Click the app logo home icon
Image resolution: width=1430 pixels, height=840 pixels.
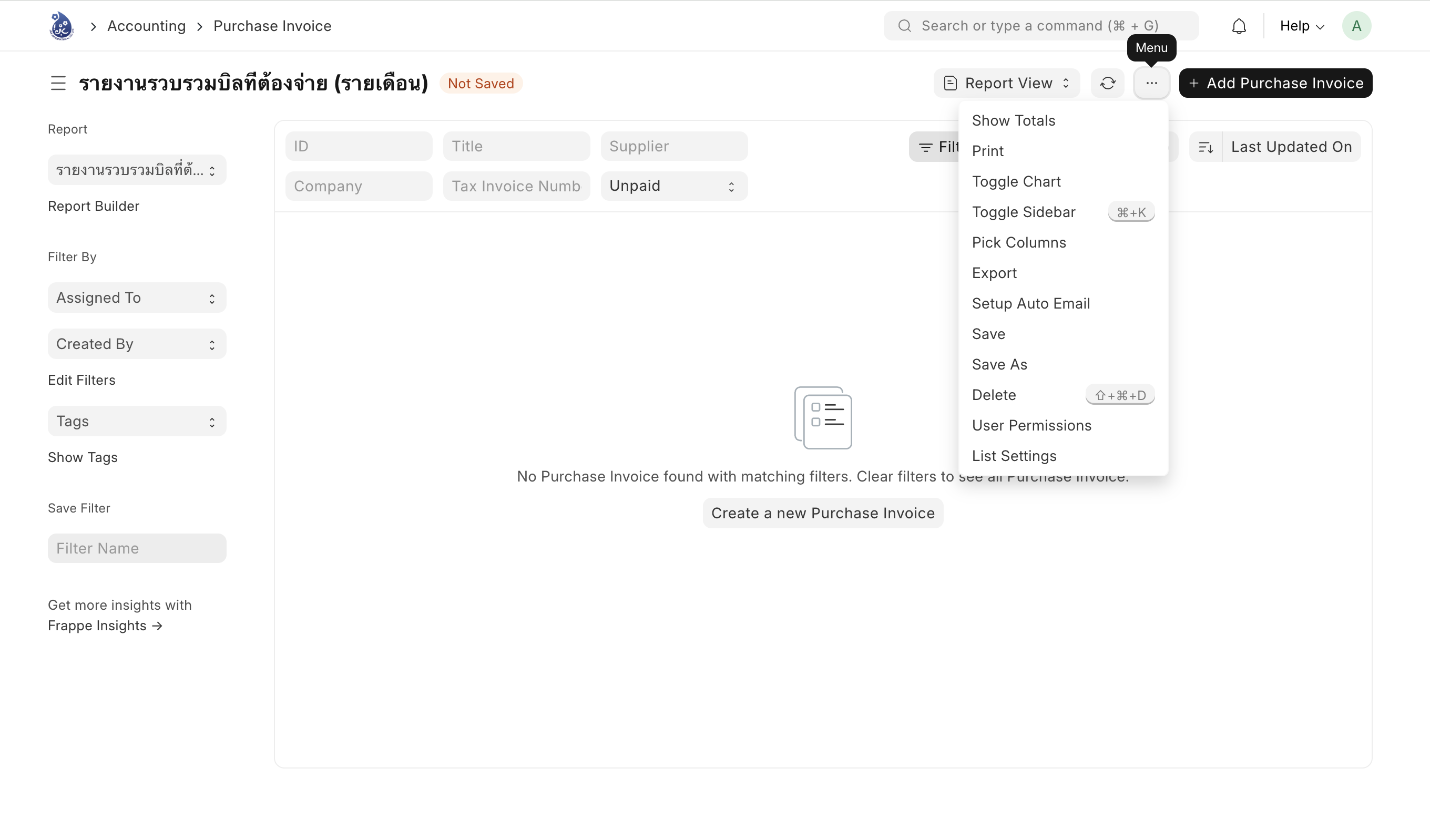(62, 26)
